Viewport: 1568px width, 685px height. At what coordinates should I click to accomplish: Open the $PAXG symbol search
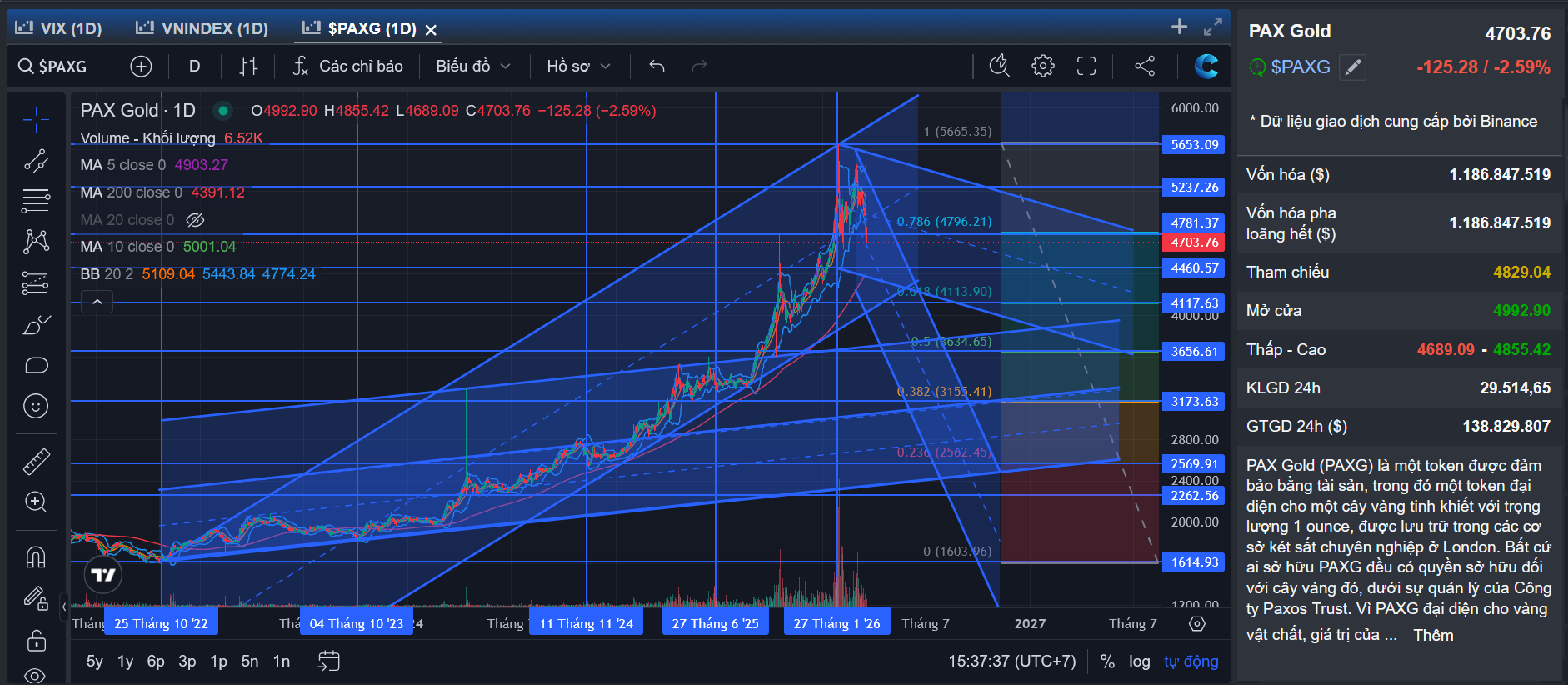tap(53, 67)
